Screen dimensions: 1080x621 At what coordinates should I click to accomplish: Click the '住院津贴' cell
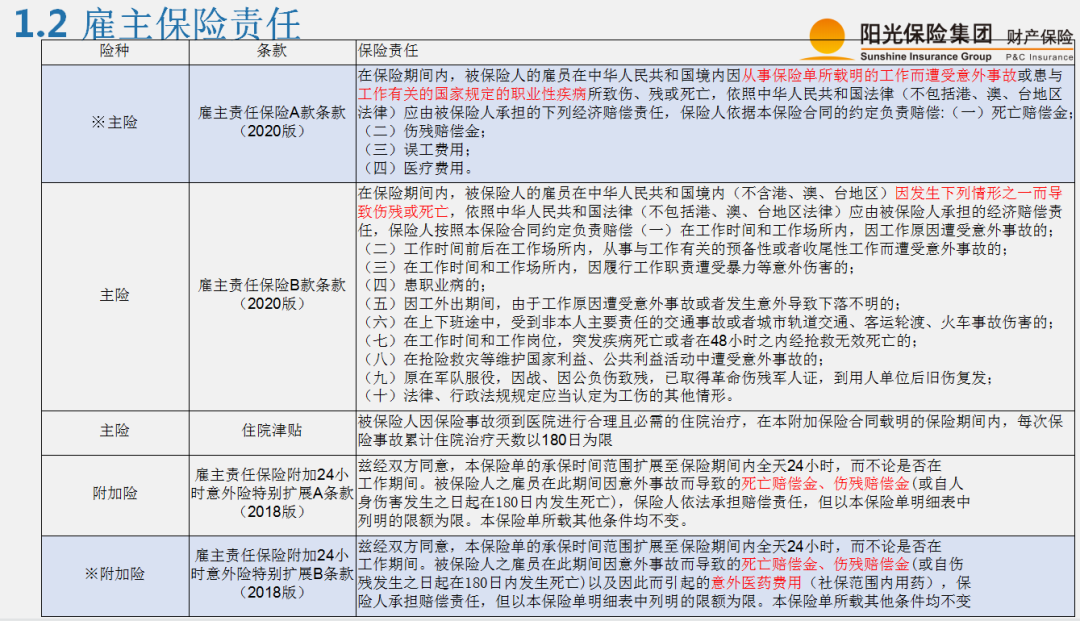coord(272,430)
